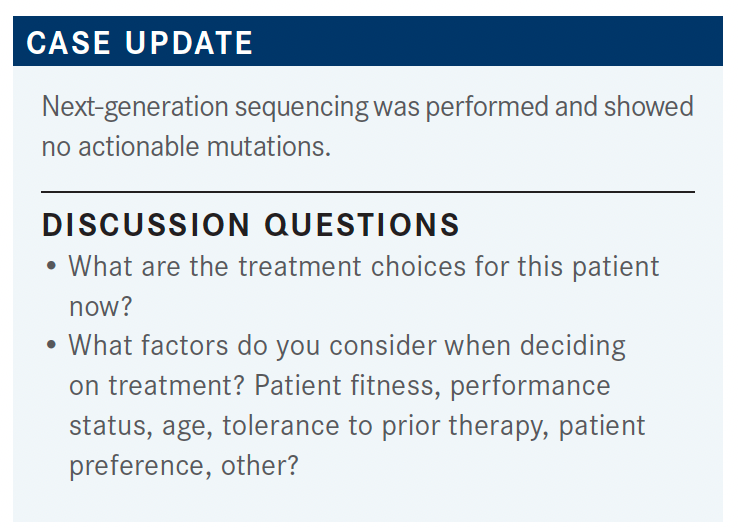Click the DISCUSSION QUESTIONS heading
738x528 pixels.
(251, 224)
